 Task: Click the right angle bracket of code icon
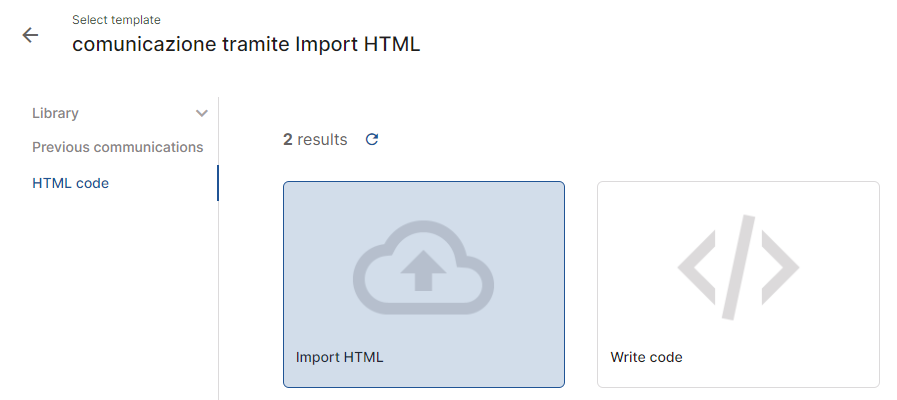click(x=780, y=267)
